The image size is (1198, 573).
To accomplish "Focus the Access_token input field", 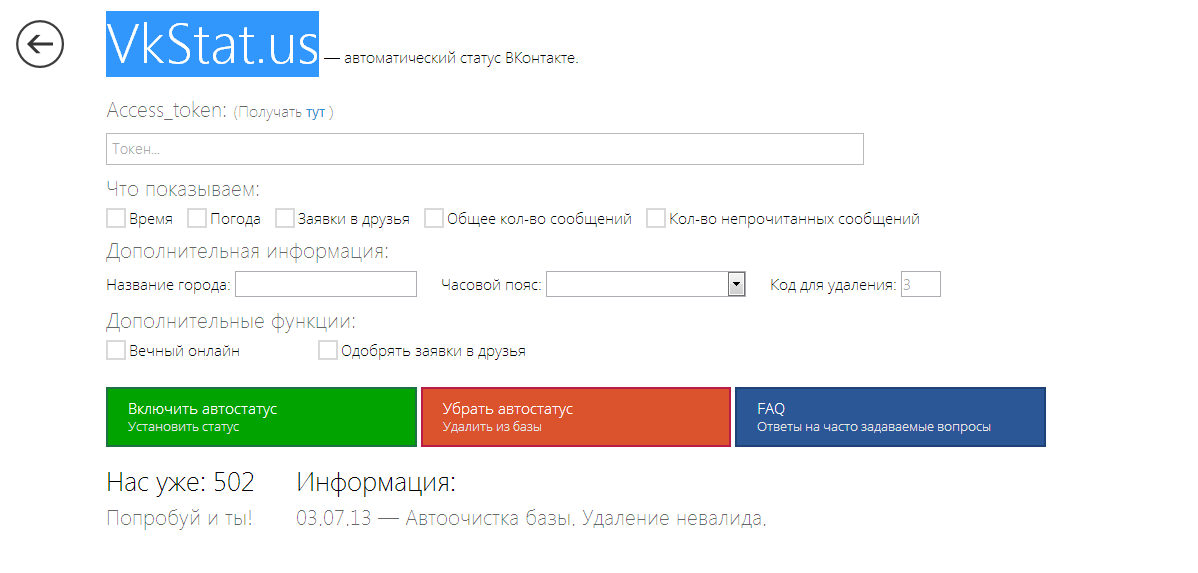I will coord(484,149).
